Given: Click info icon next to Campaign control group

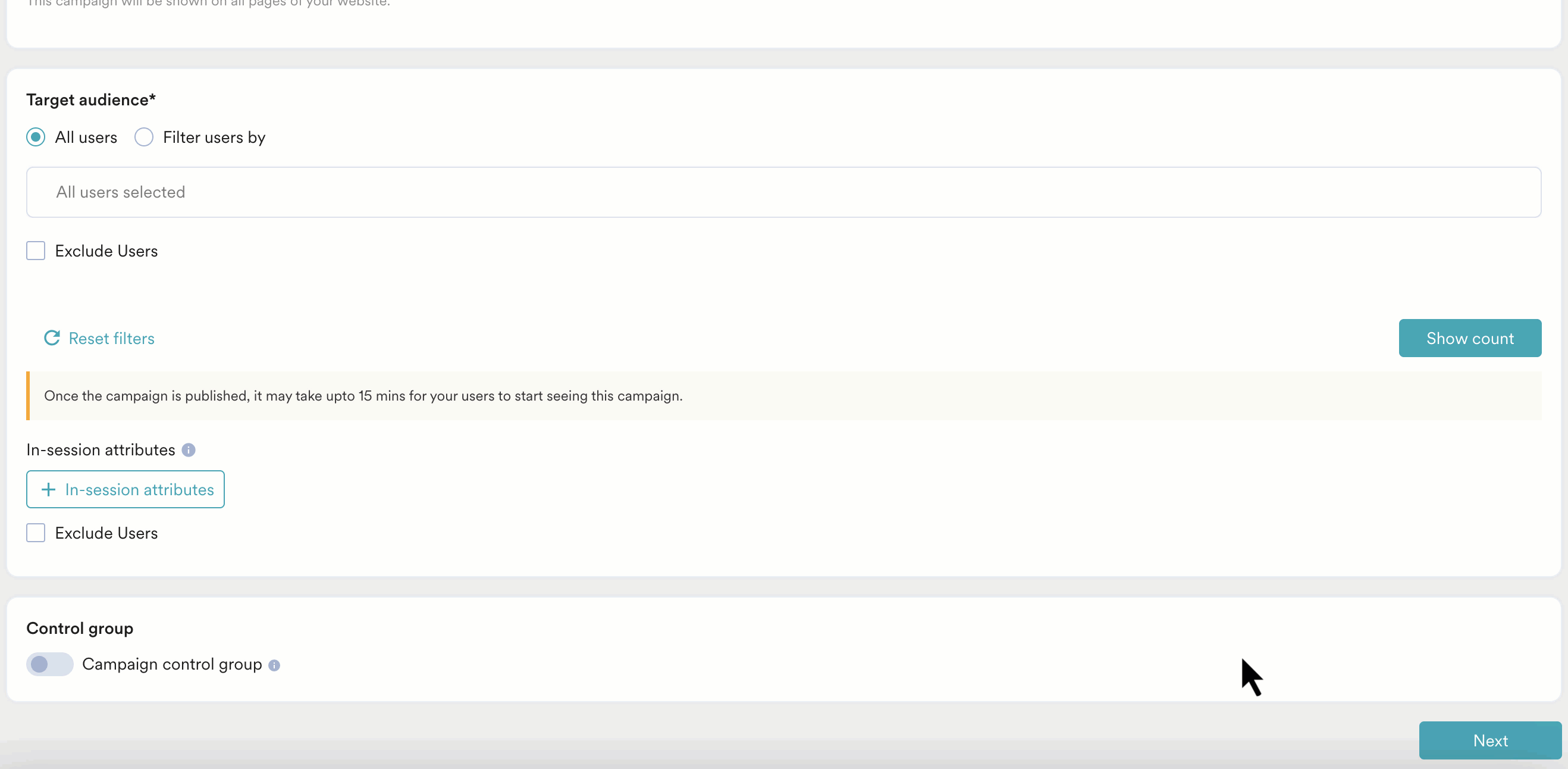Looking at the screenshot, I should (x=275, y=665).
